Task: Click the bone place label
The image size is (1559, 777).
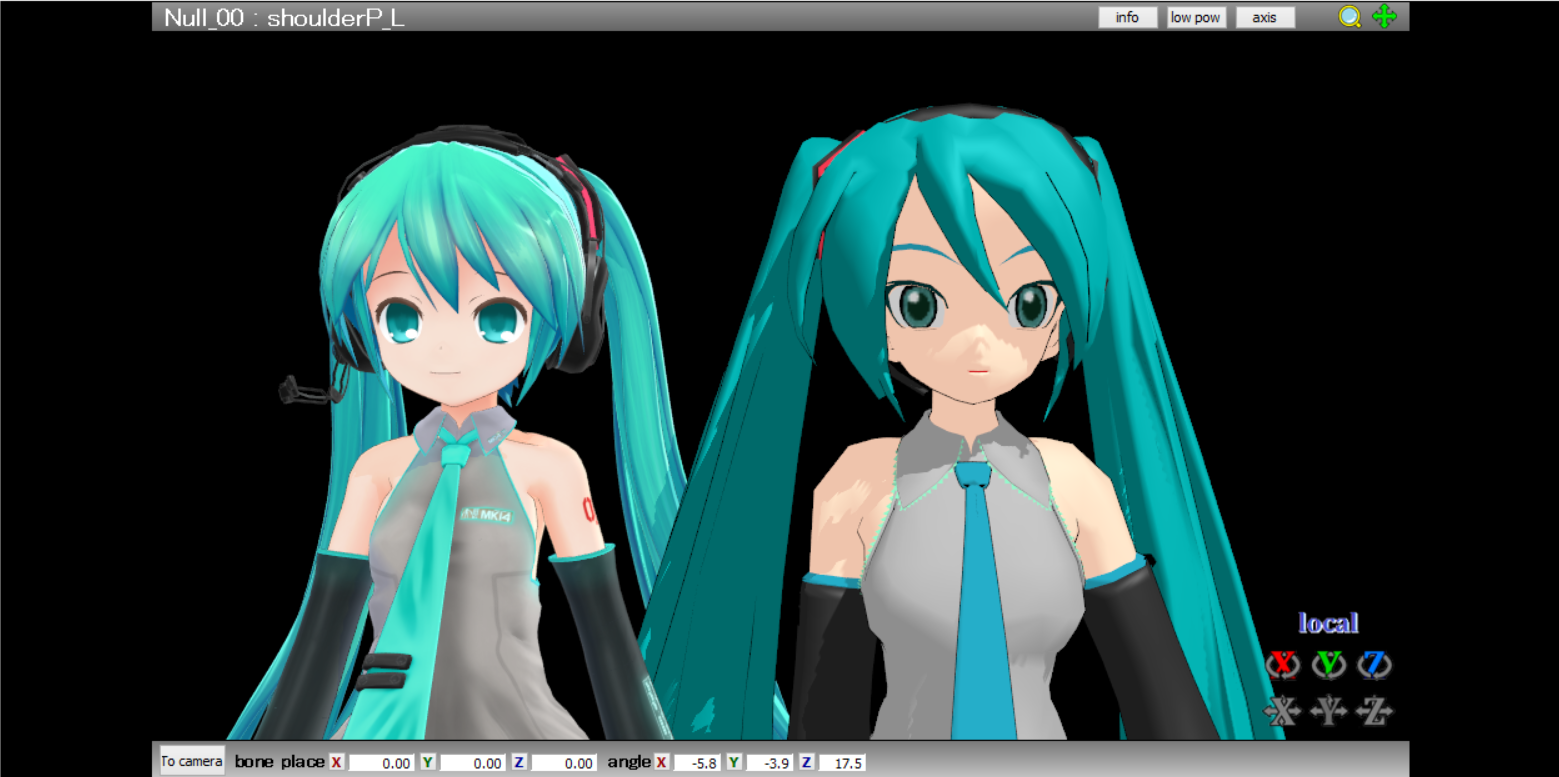Action: click(x=280, y=763)
